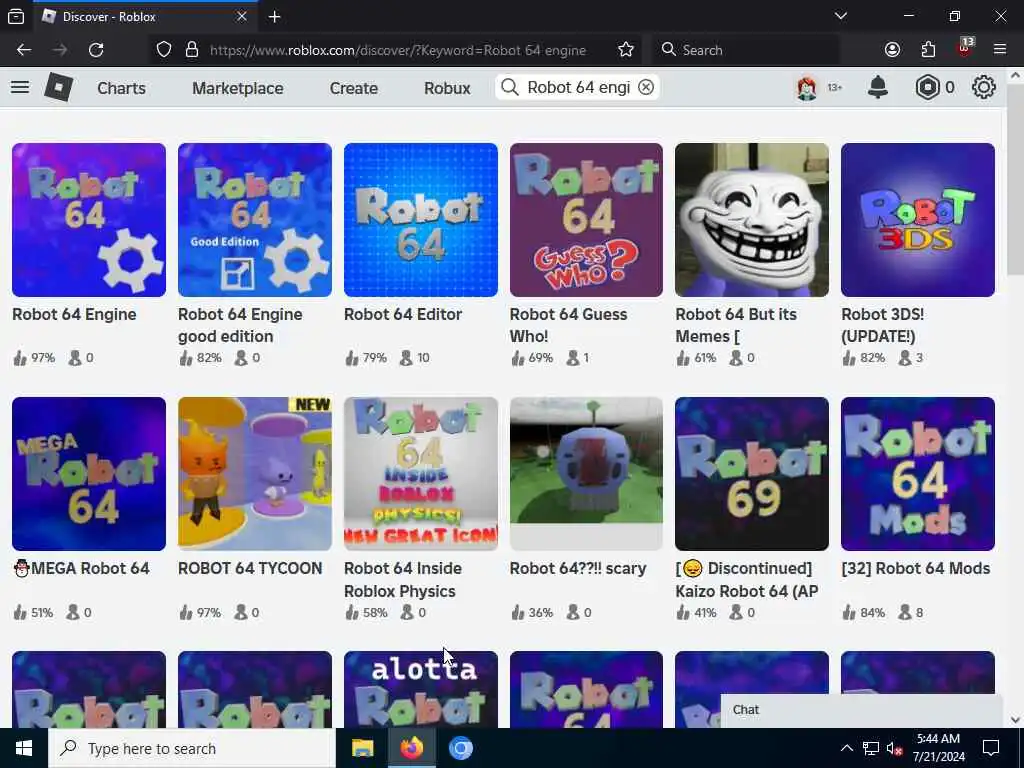Viewport: 1024px width, 768px height.
Task: Launch File Explorer from taskbar
Action: [362, 748]
